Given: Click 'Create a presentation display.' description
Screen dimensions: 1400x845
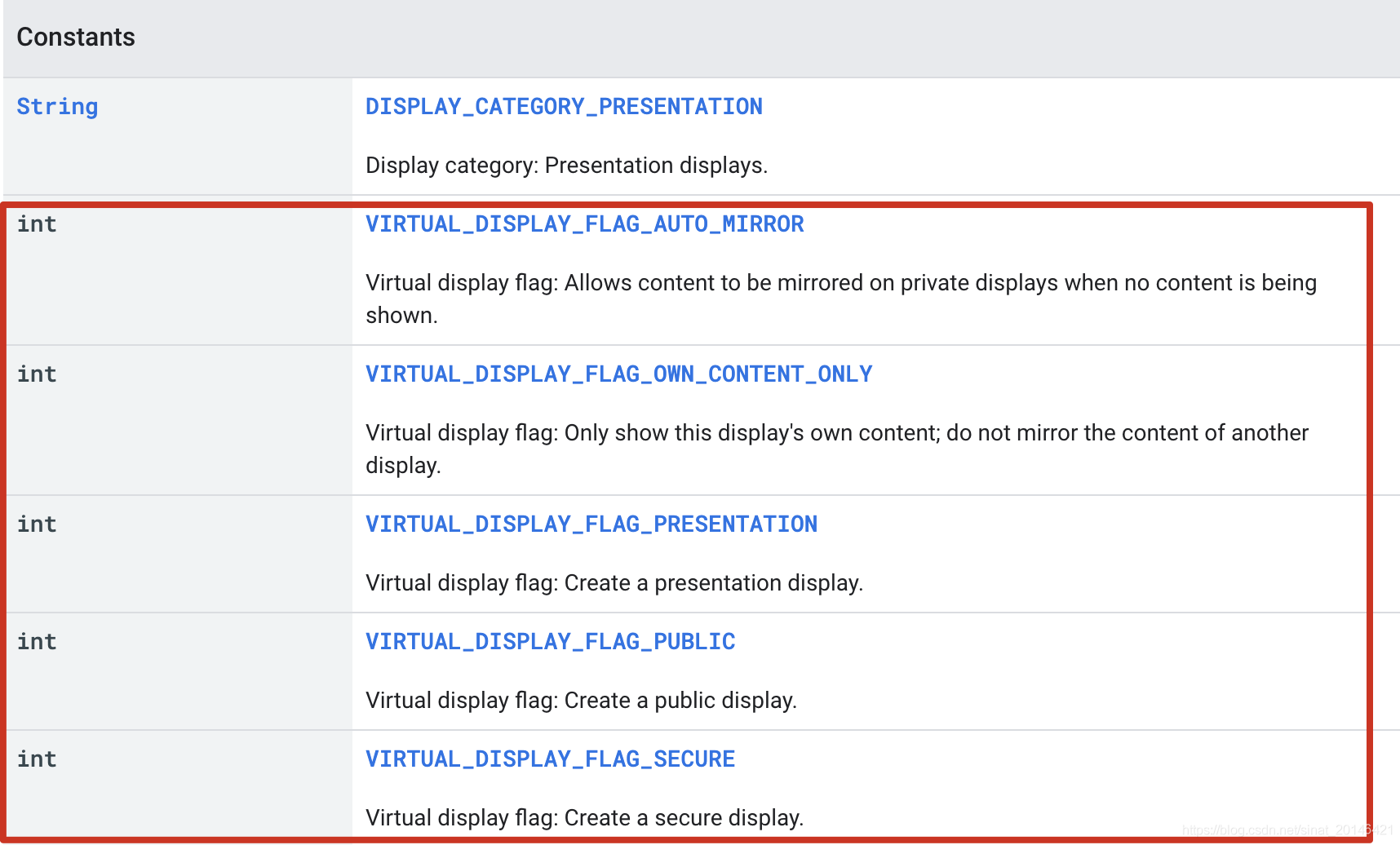Looking at the screenshot, I should click(x=614, y=583).
